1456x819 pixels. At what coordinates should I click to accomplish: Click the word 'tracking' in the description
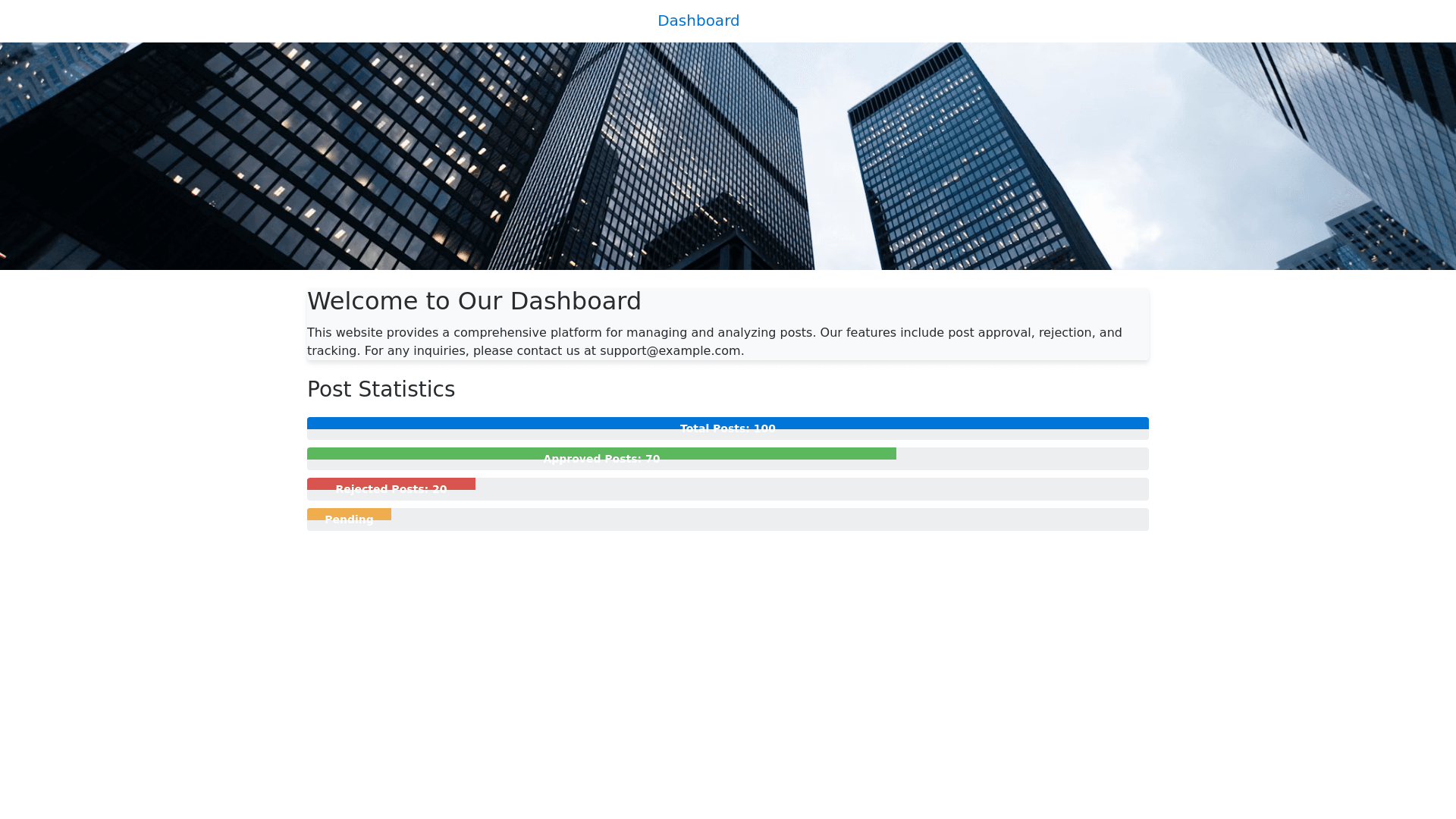tap(331, 351)
